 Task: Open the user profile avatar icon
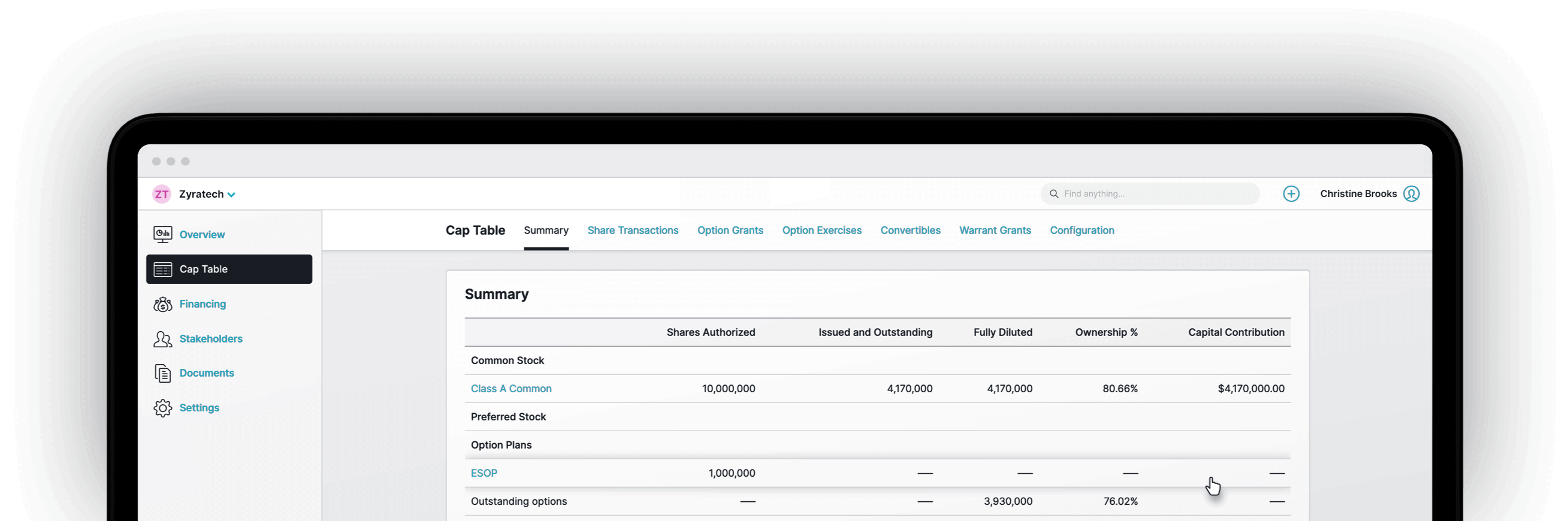1411,193
